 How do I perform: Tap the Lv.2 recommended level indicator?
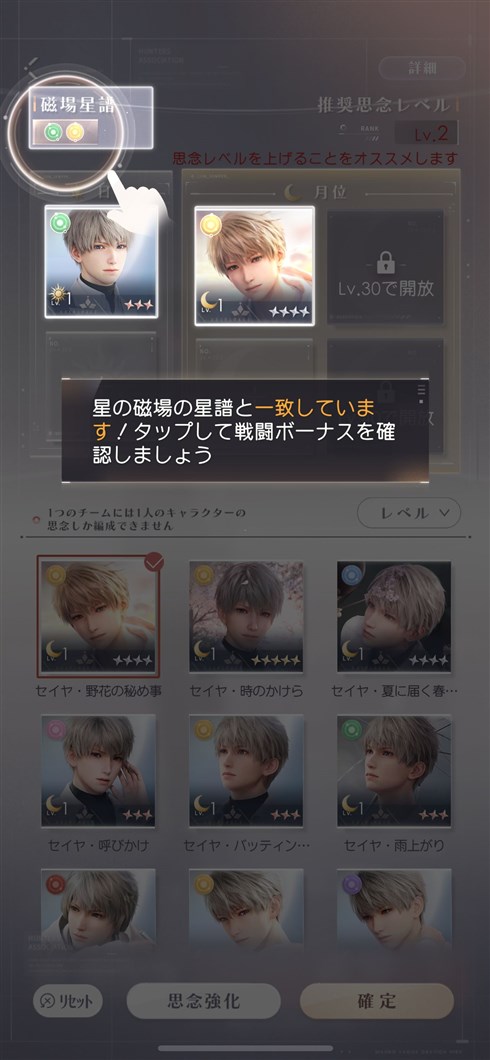(426, 132)
